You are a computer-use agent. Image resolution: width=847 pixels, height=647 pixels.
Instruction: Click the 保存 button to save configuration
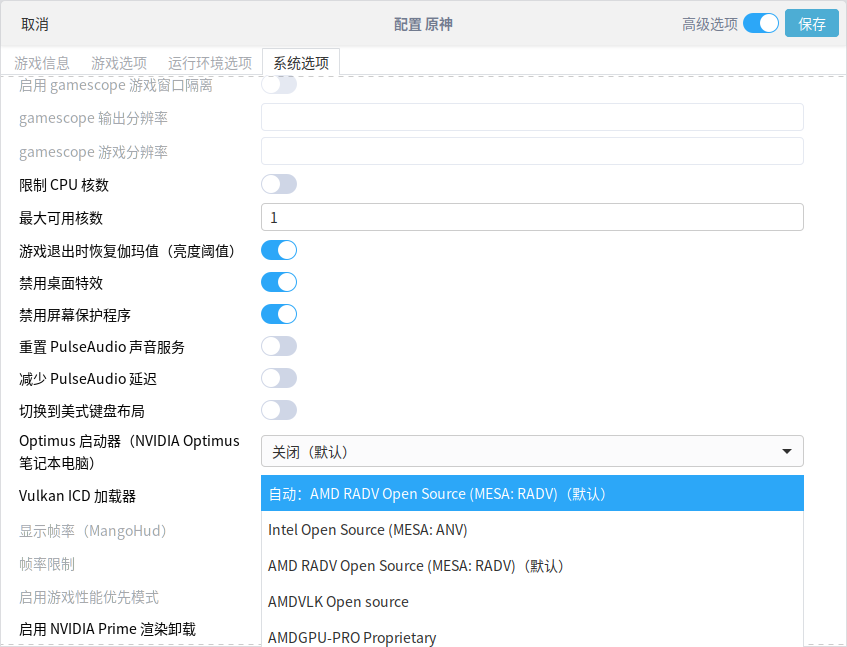point(812,22)
